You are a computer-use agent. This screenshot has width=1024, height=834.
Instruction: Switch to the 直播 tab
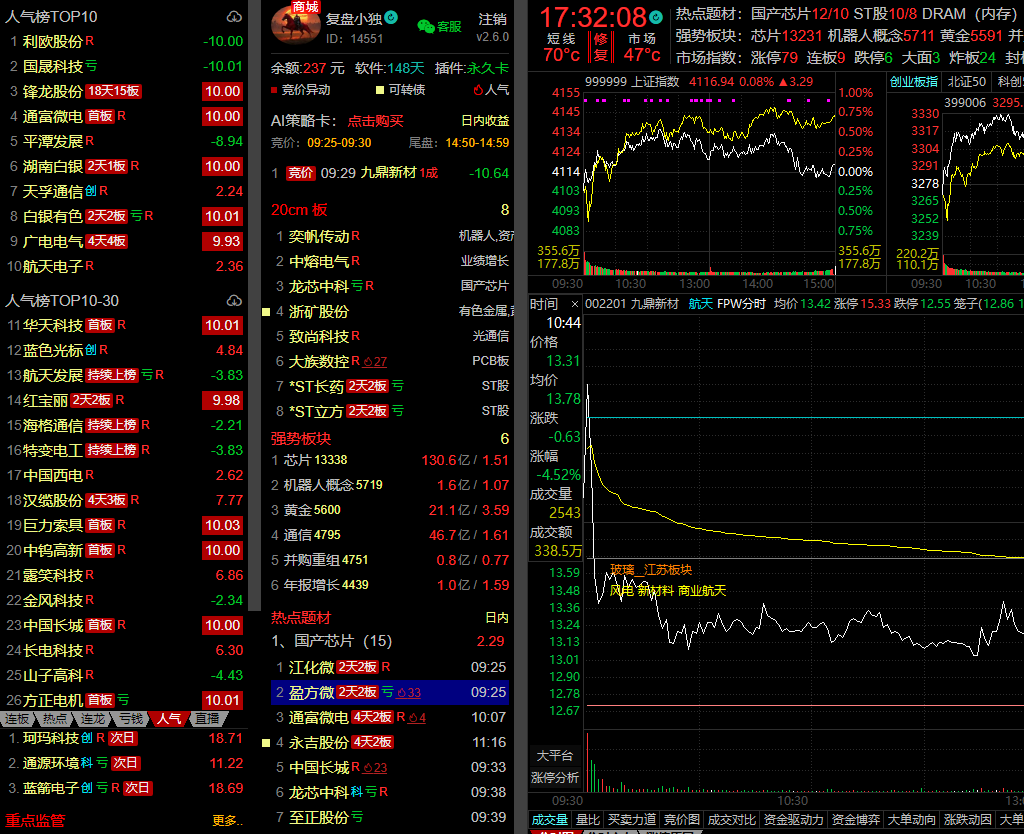(x=206, y=718)
